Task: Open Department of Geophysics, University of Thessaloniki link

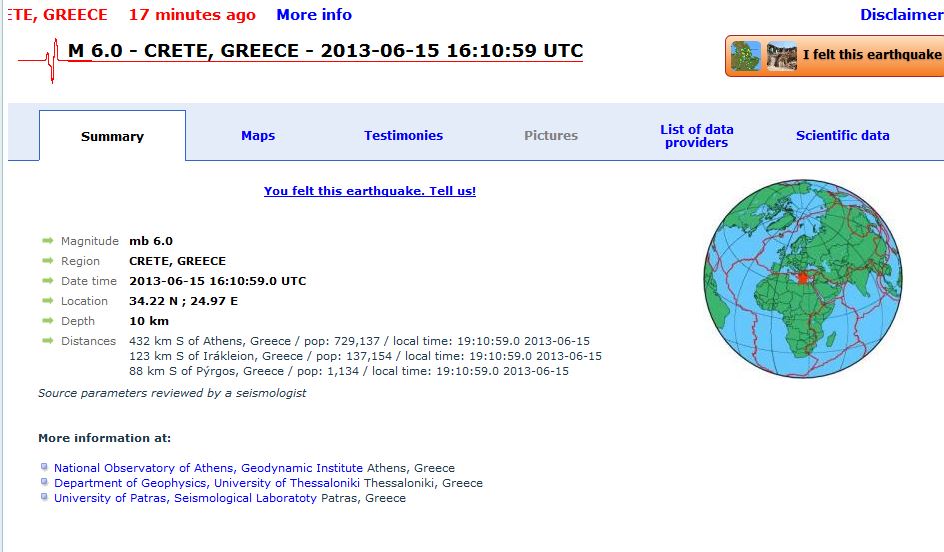Action: pyautogui.click(x=206, y=483)
